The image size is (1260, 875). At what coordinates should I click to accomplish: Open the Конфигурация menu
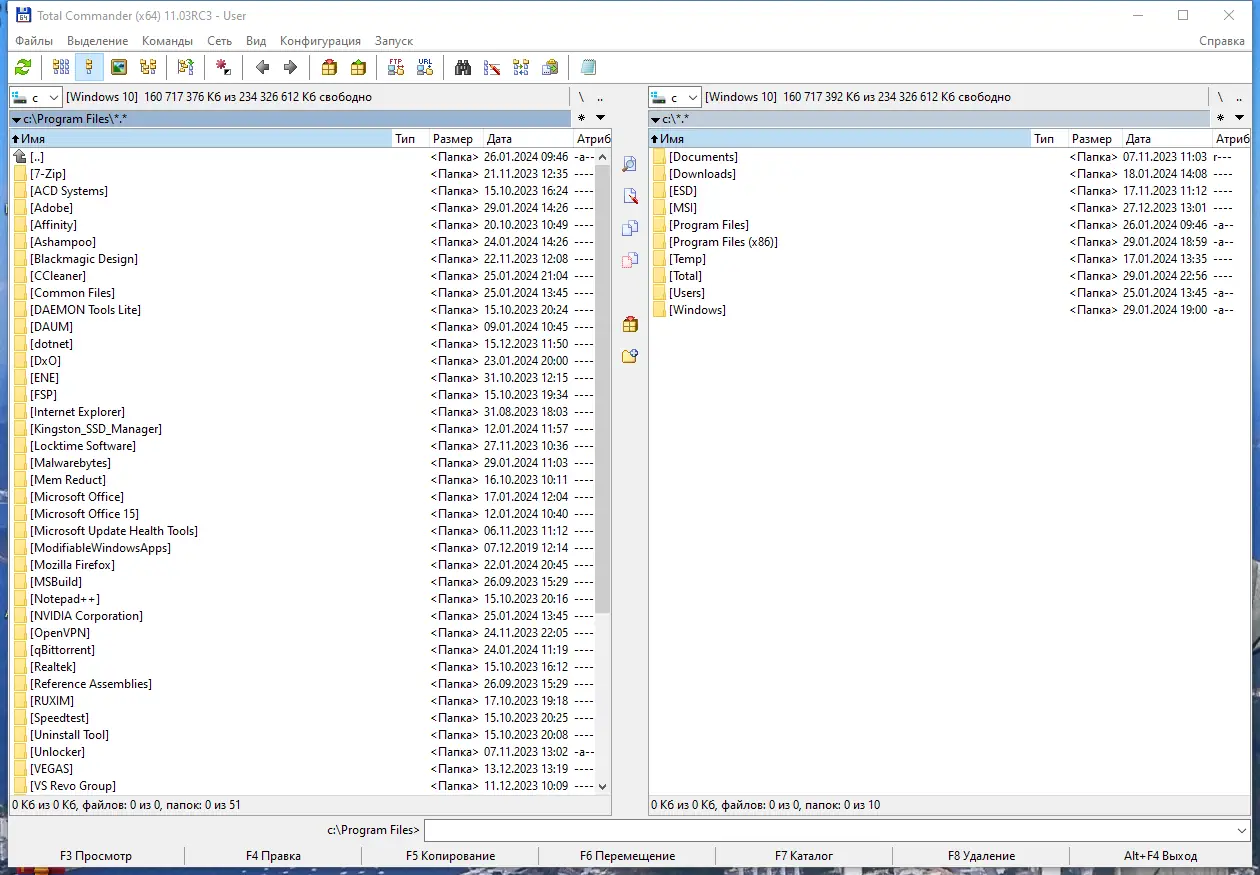pos(320,41)
